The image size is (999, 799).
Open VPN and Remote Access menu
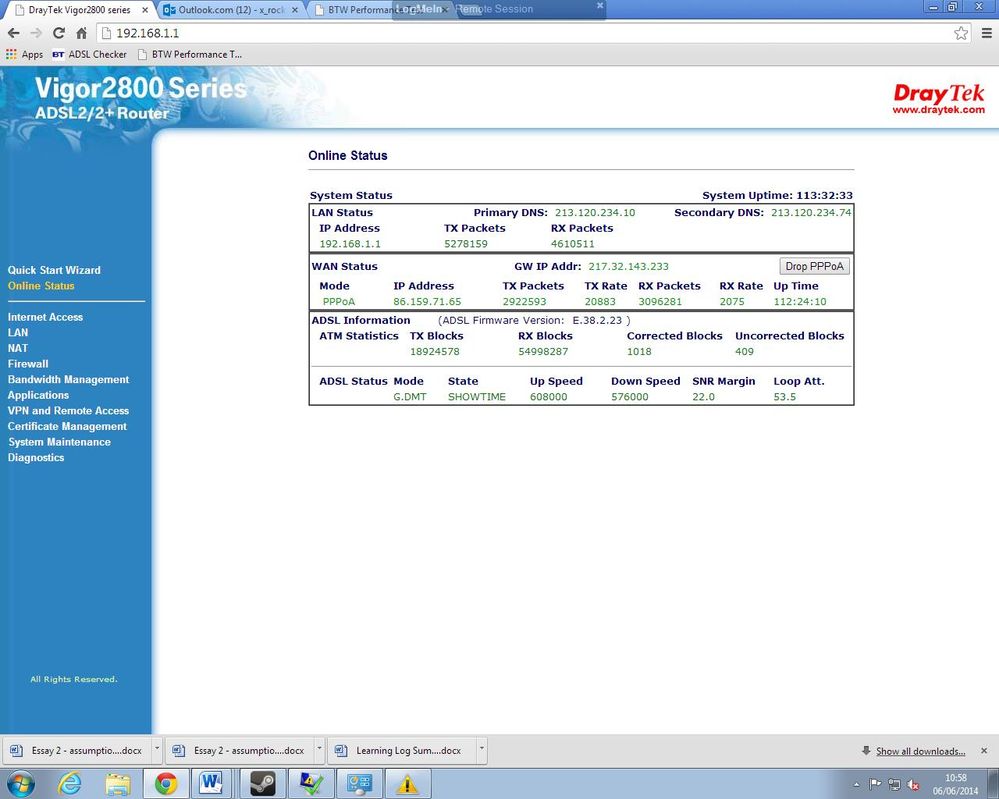pos(68,411)
